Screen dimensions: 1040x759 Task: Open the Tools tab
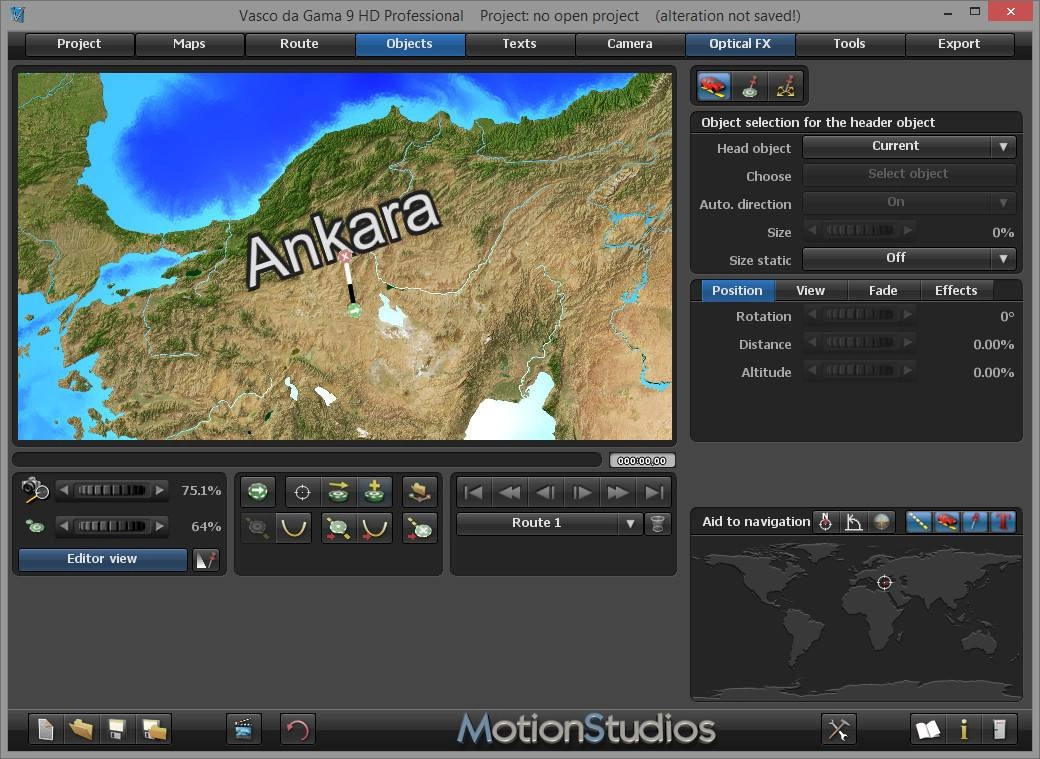(x=850, y=44)
